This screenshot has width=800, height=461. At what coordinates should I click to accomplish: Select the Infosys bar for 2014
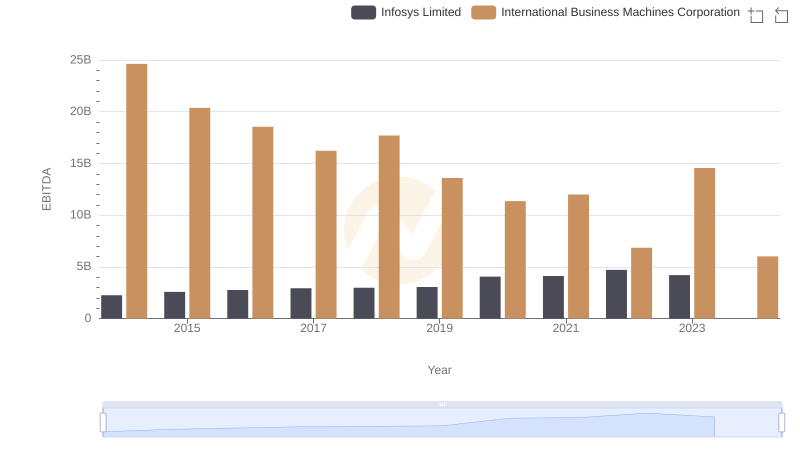click(112, 307)
